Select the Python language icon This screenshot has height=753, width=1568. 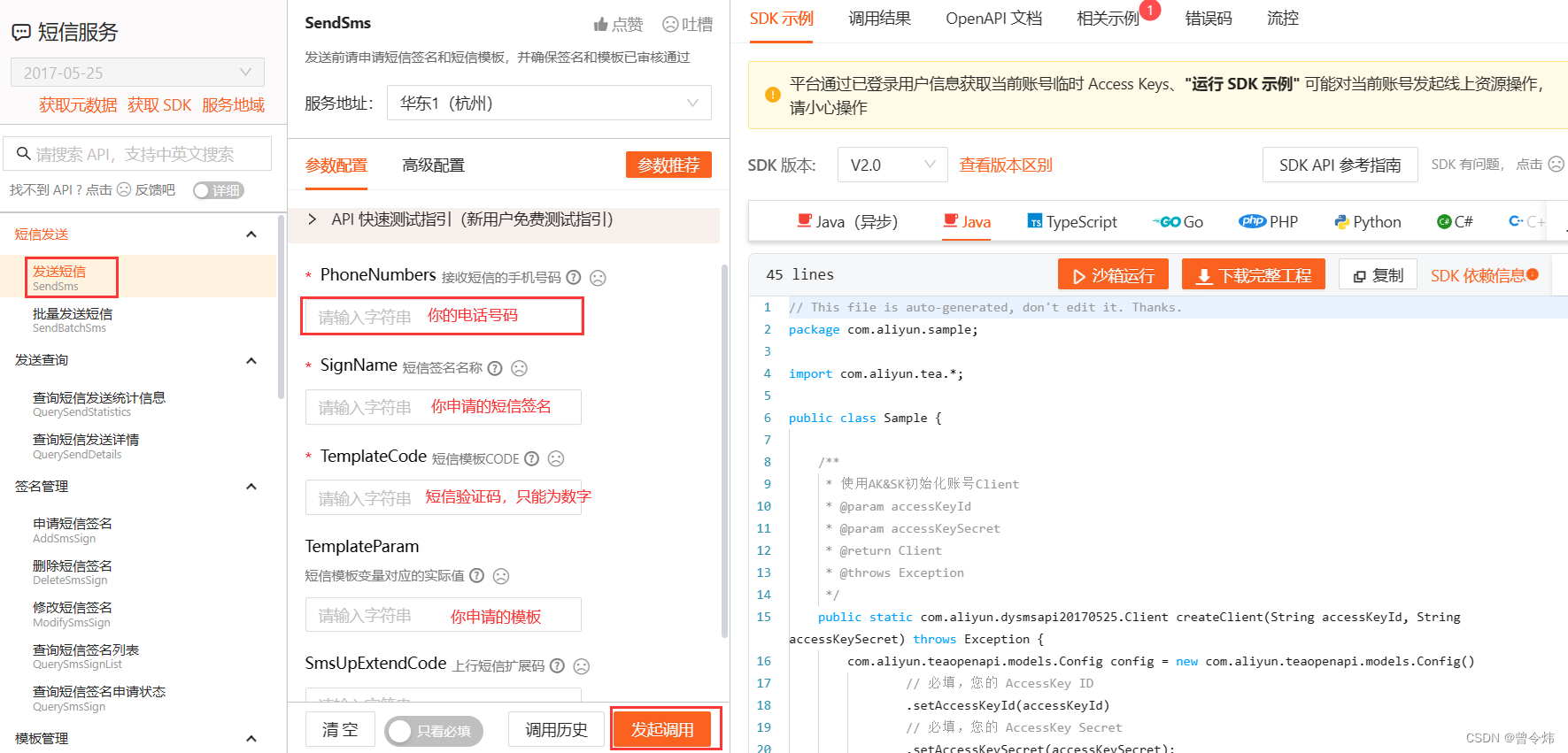pos(1341,222)
